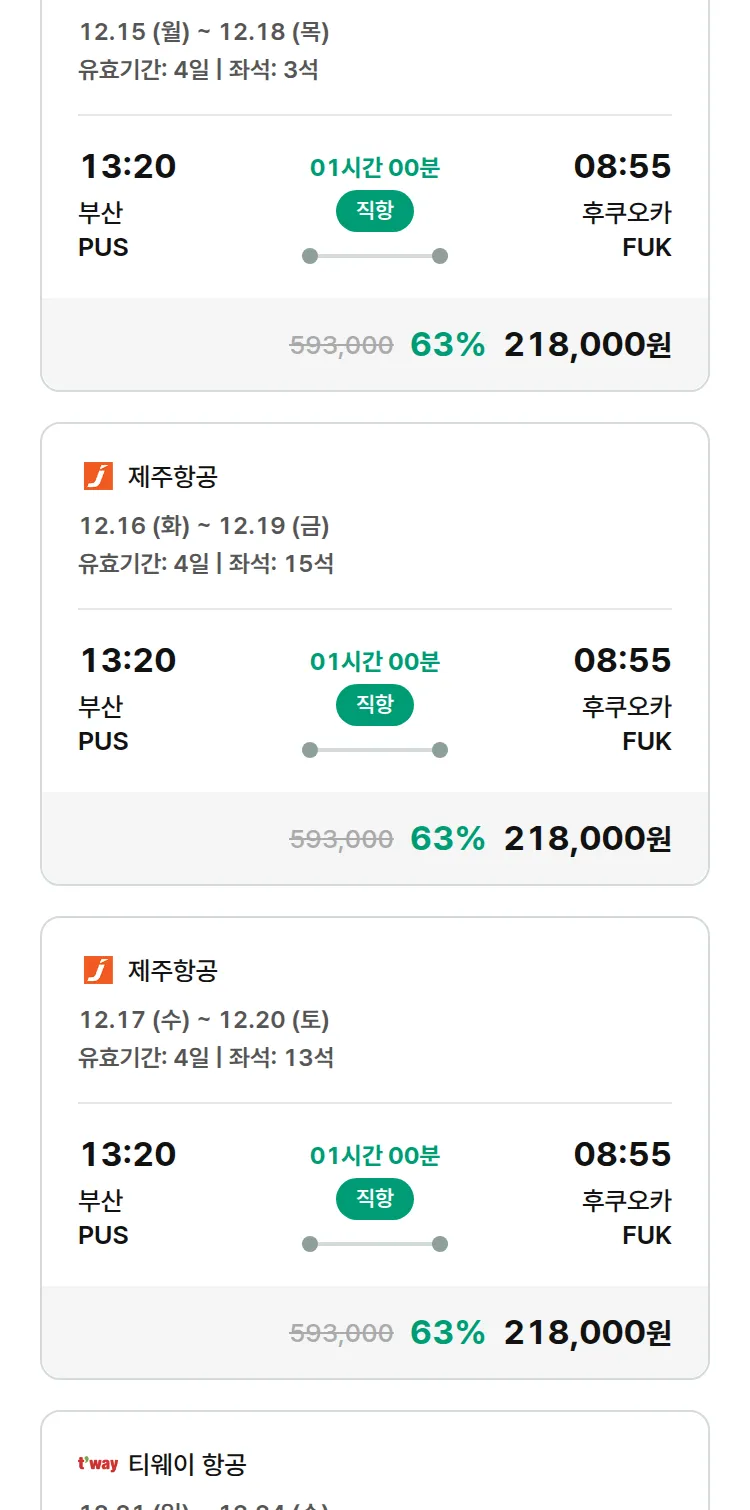Click the 제주항공 name on the 12.16 card
This screenshot has height=1510, width=750.
coord(173,477)
